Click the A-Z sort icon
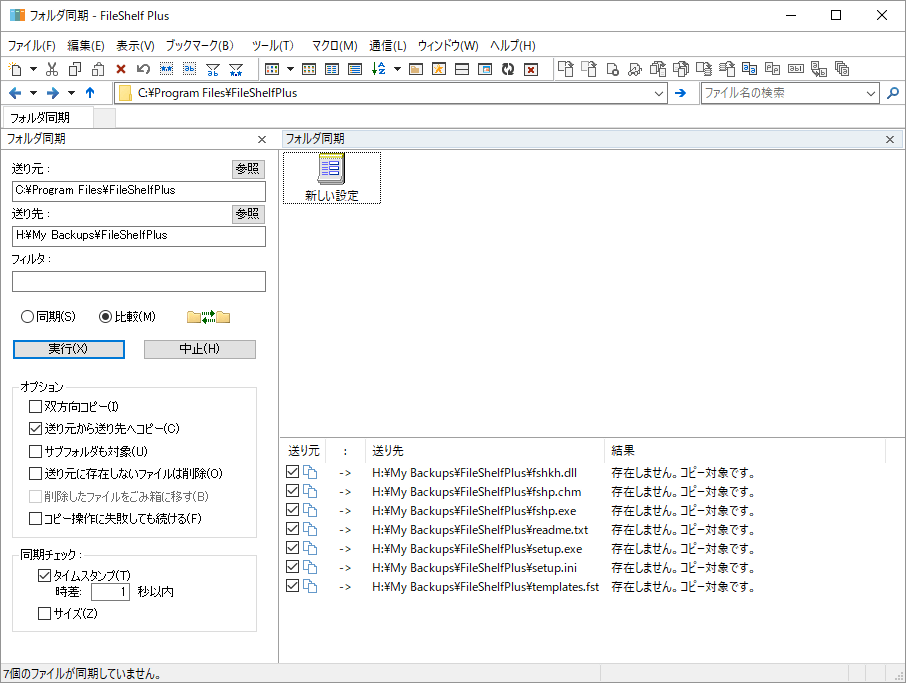Image resolution: width=906 pixels, height=683 pixels. (x=378, y=69)
